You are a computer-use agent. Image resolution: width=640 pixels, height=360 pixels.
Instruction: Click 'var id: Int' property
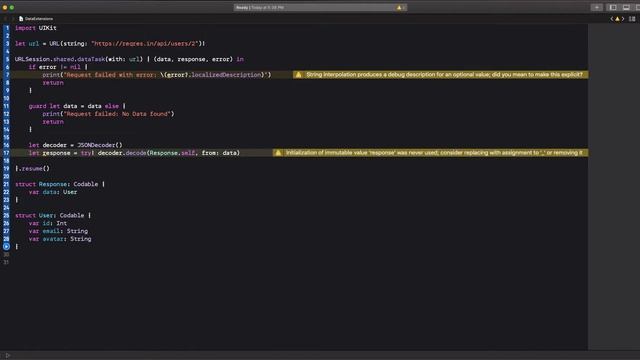click(48, 223)
